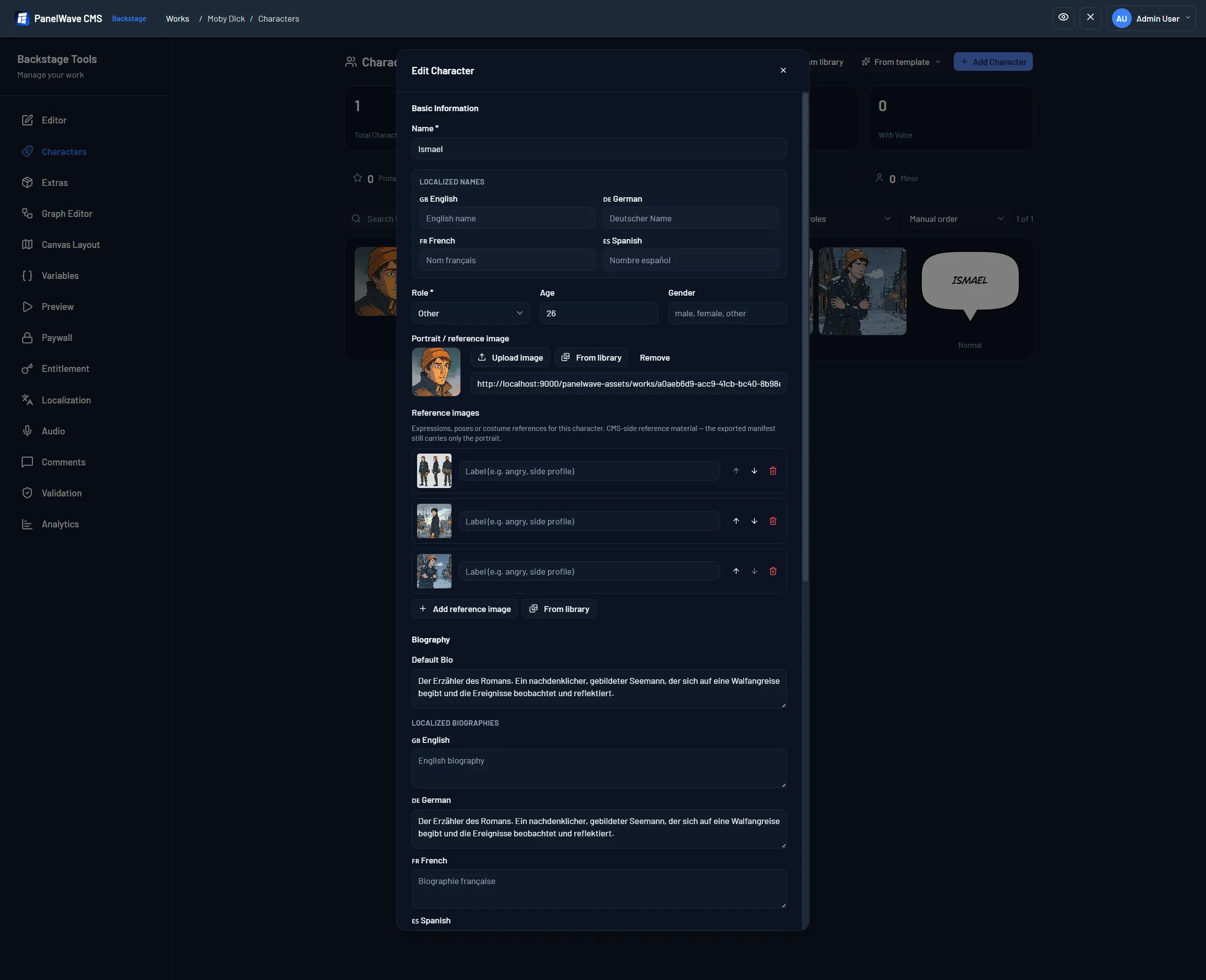Screen dimensions: 1206x980
Task: Click the X icon beside Admin User
Action: [x=1090, y=18]
